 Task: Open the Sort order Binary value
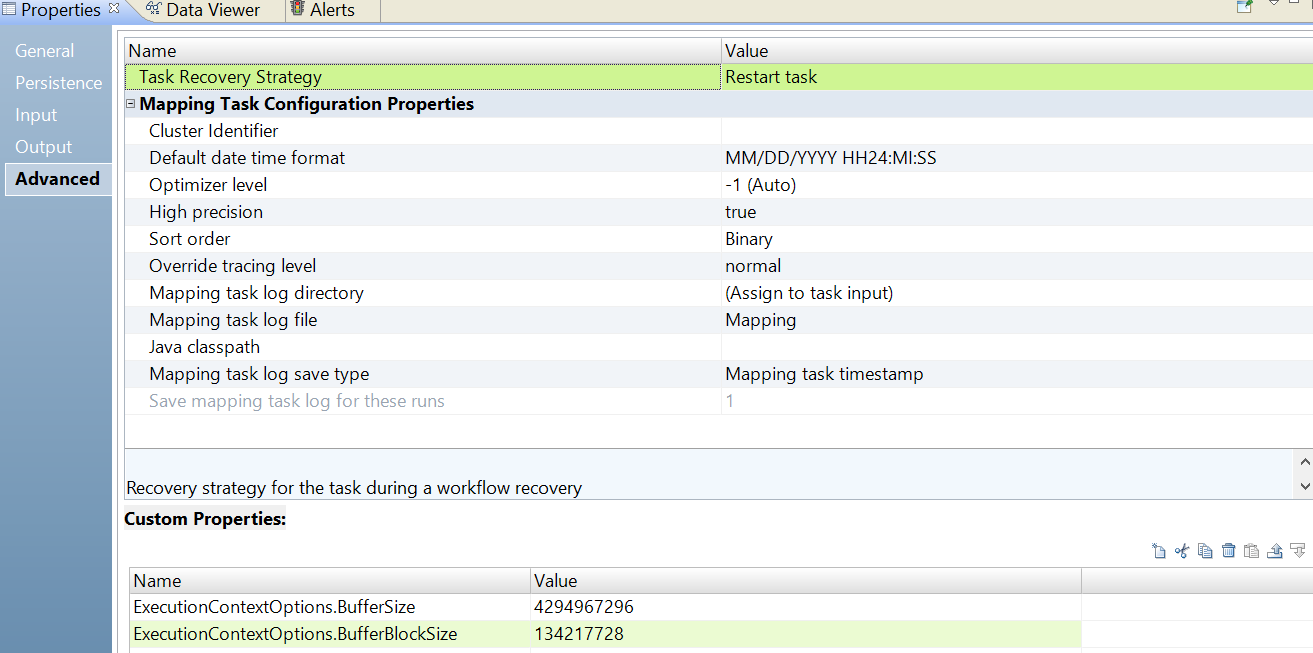tap(1017, 239)
